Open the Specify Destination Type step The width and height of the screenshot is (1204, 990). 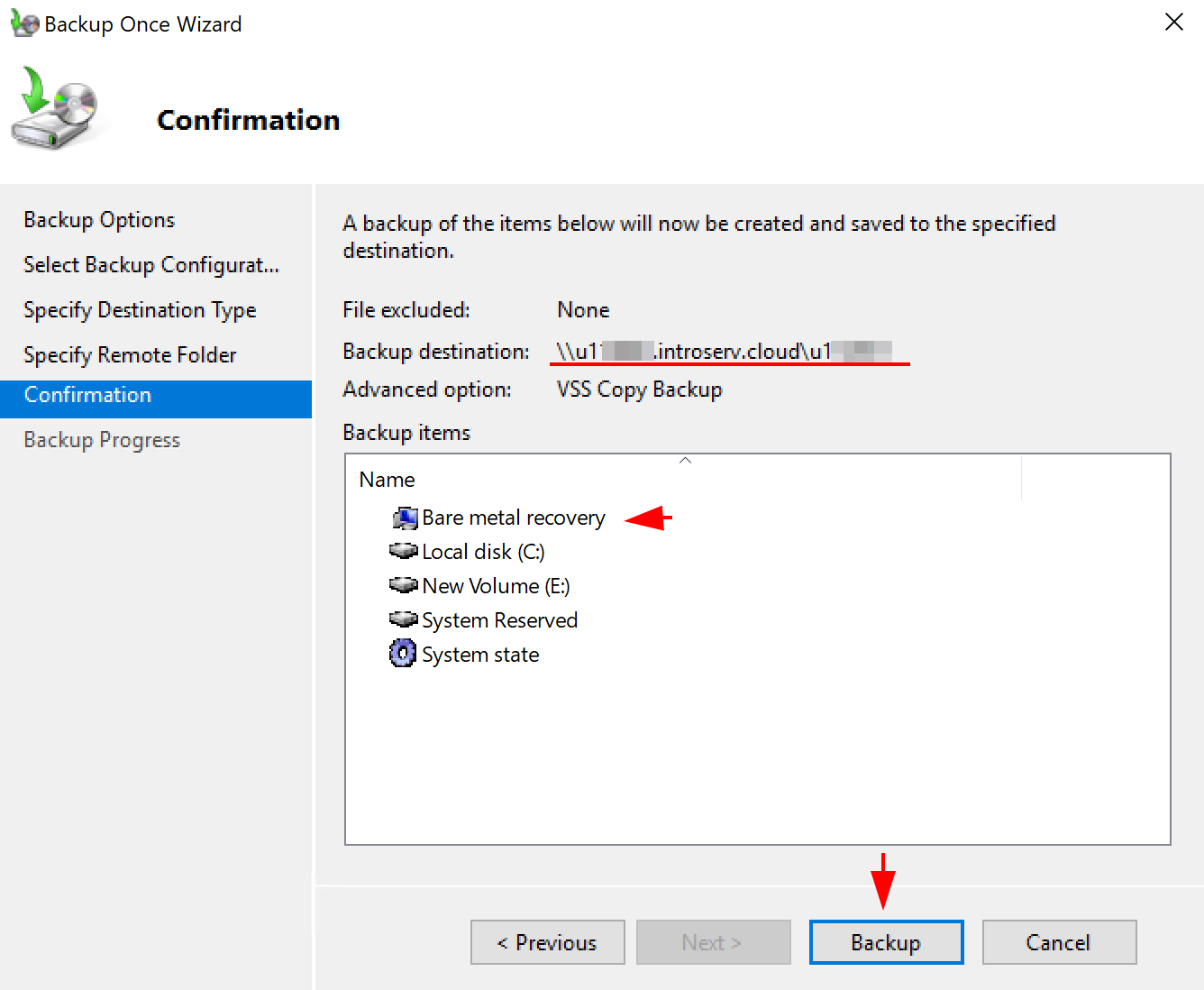139,309
